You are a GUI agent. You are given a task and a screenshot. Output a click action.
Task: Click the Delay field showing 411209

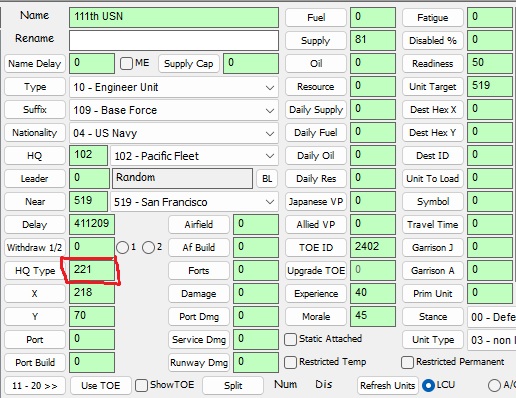92,224
